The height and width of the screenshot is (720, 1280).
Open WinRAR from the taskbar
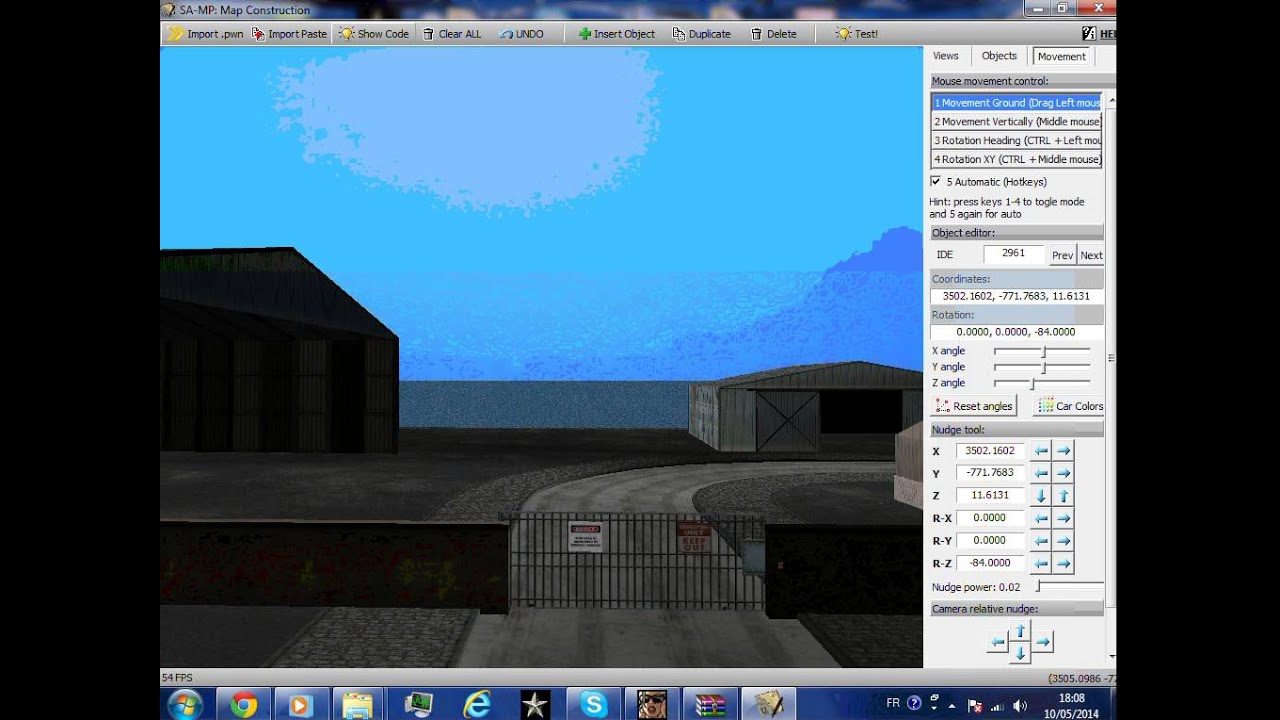(711, 704)
